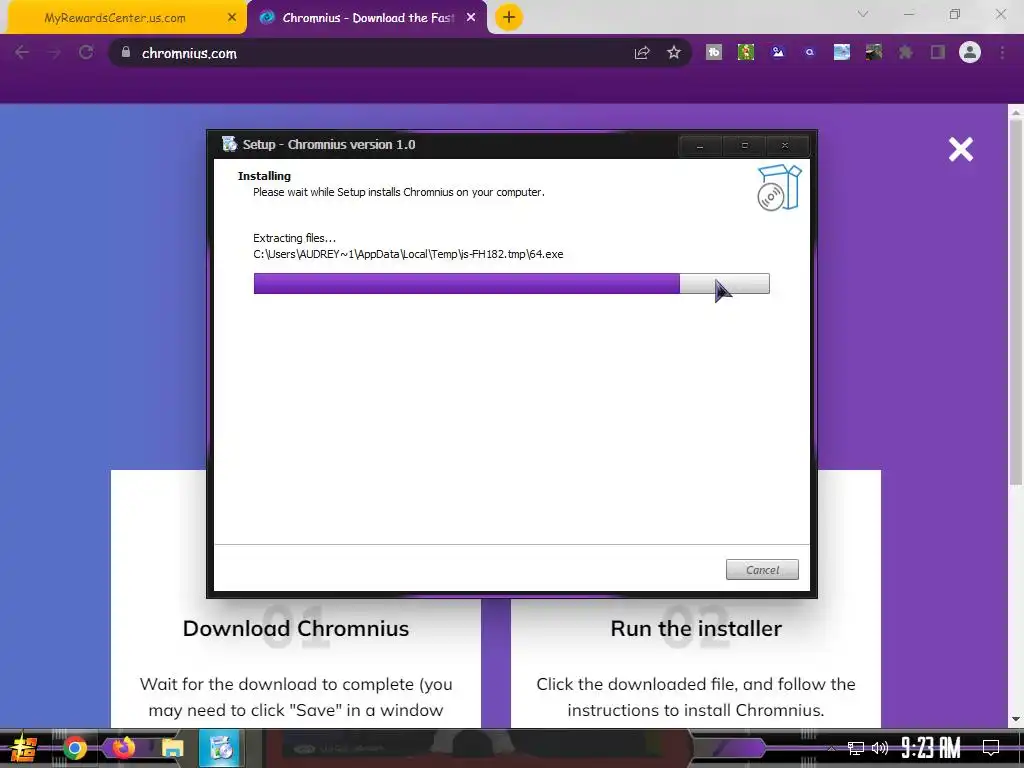Screen dimensions: 1024x768
Task: Close the Chromnius browser tab
Action: pyautogui.click(x=471, y=18)
